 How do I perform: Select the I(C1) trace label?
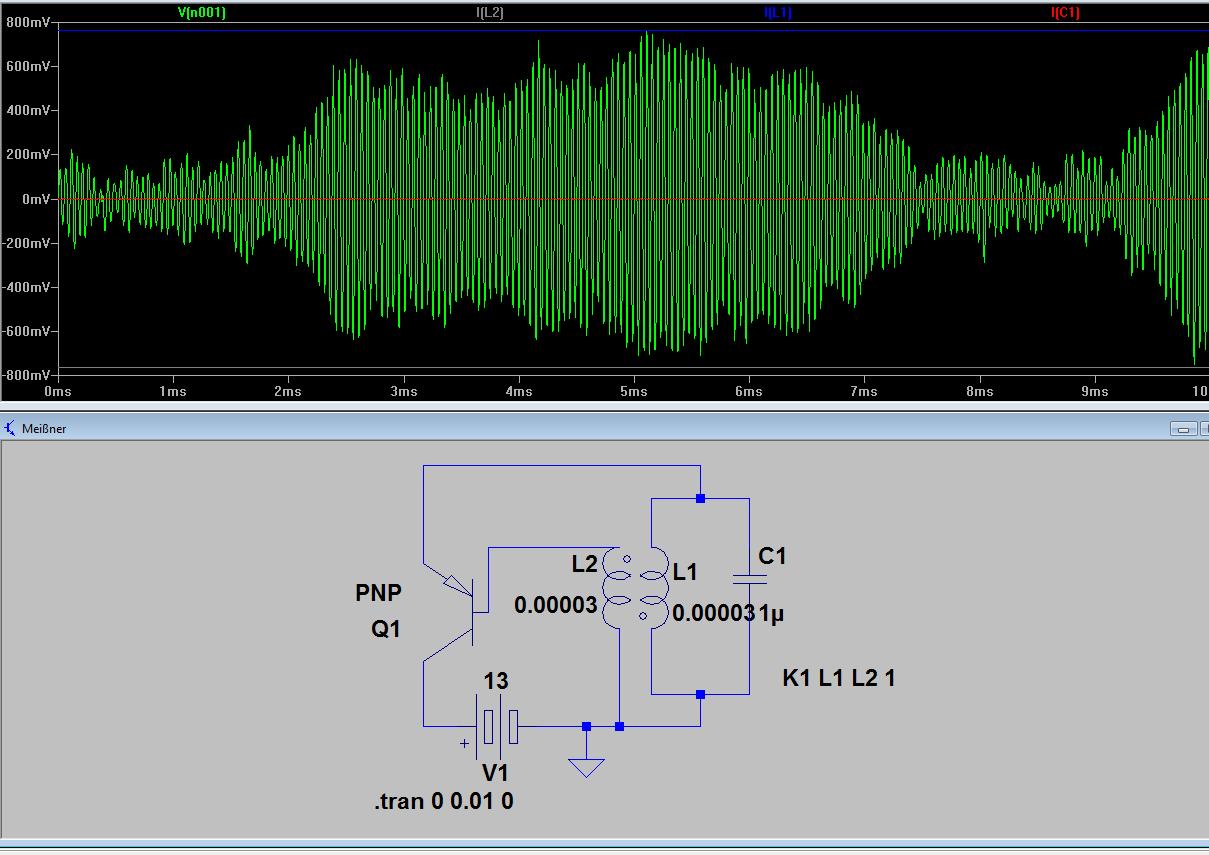pos(1065,13)
